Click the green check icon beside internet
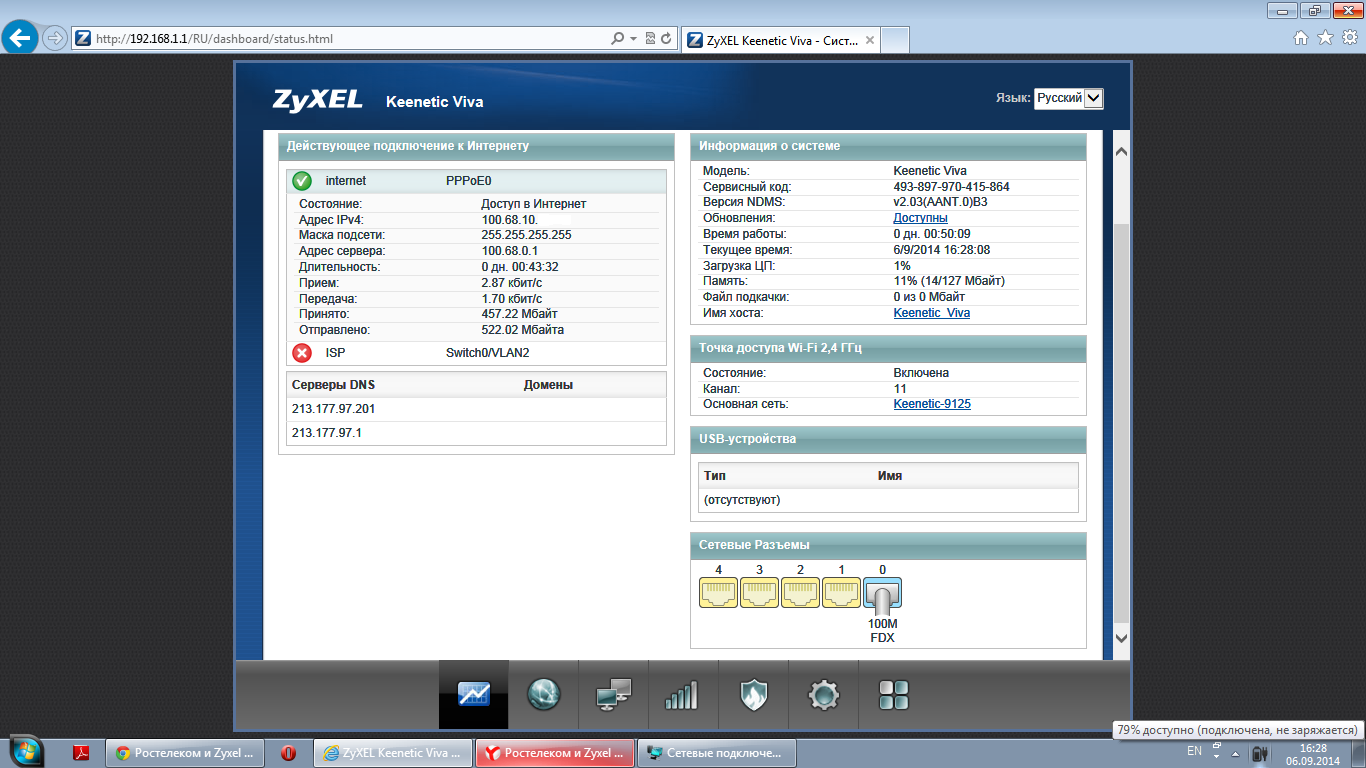Screen dimensions: 1366x768 click(x=302, y=181)
